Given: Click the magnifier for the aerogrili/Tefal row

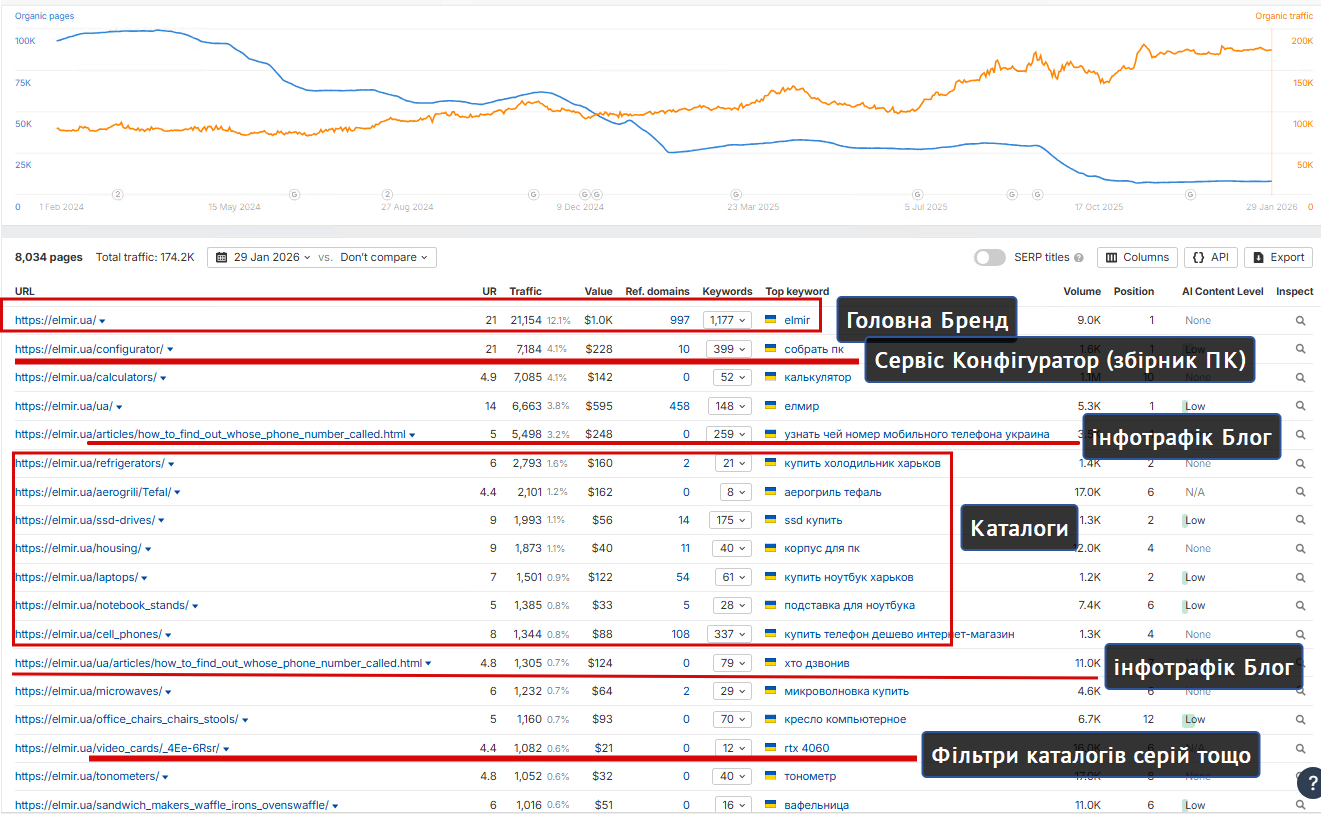Looking at the screenshot, I should (x=1300, y=492).
